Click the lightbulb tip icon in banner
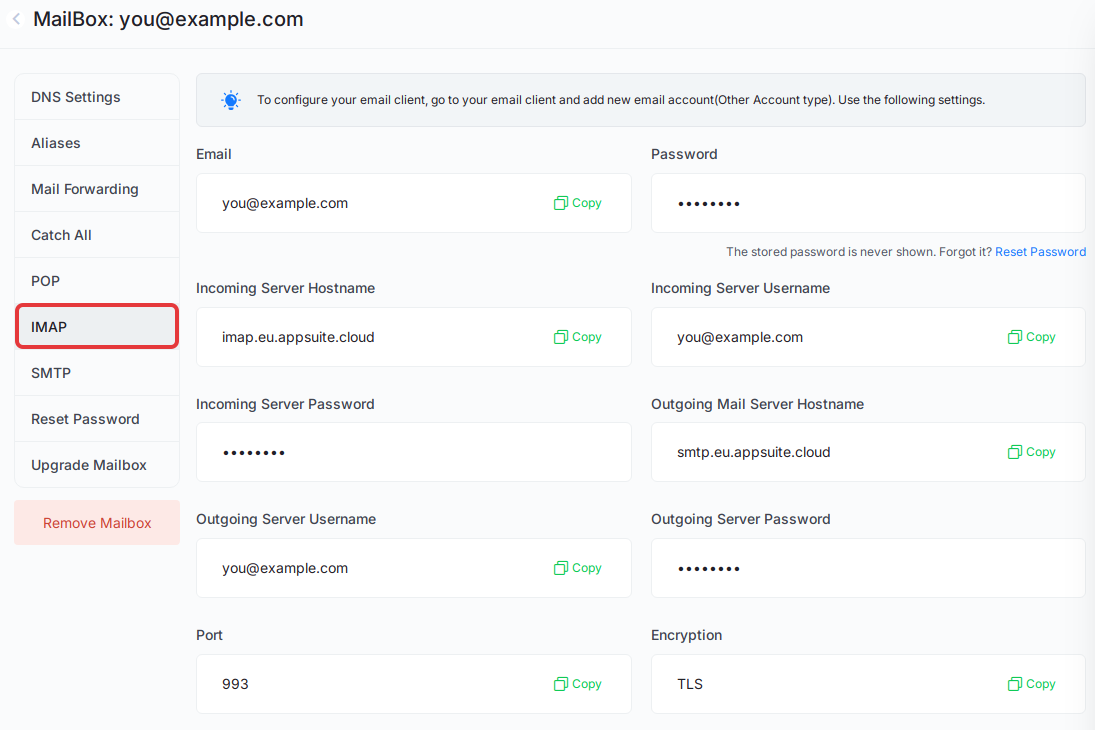1095x730 pixels. point(230,100)
